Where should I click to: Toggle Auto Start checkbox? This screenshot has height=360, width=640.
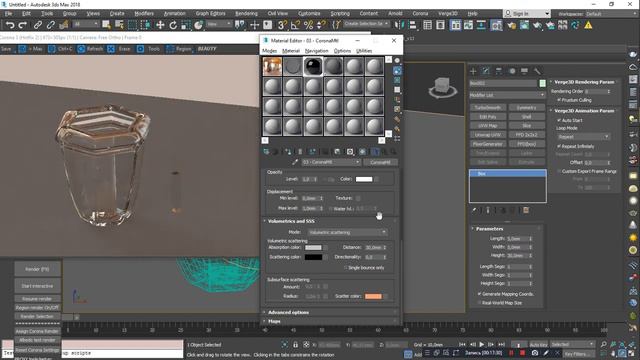pyautogui.click(x=559, y=120)
